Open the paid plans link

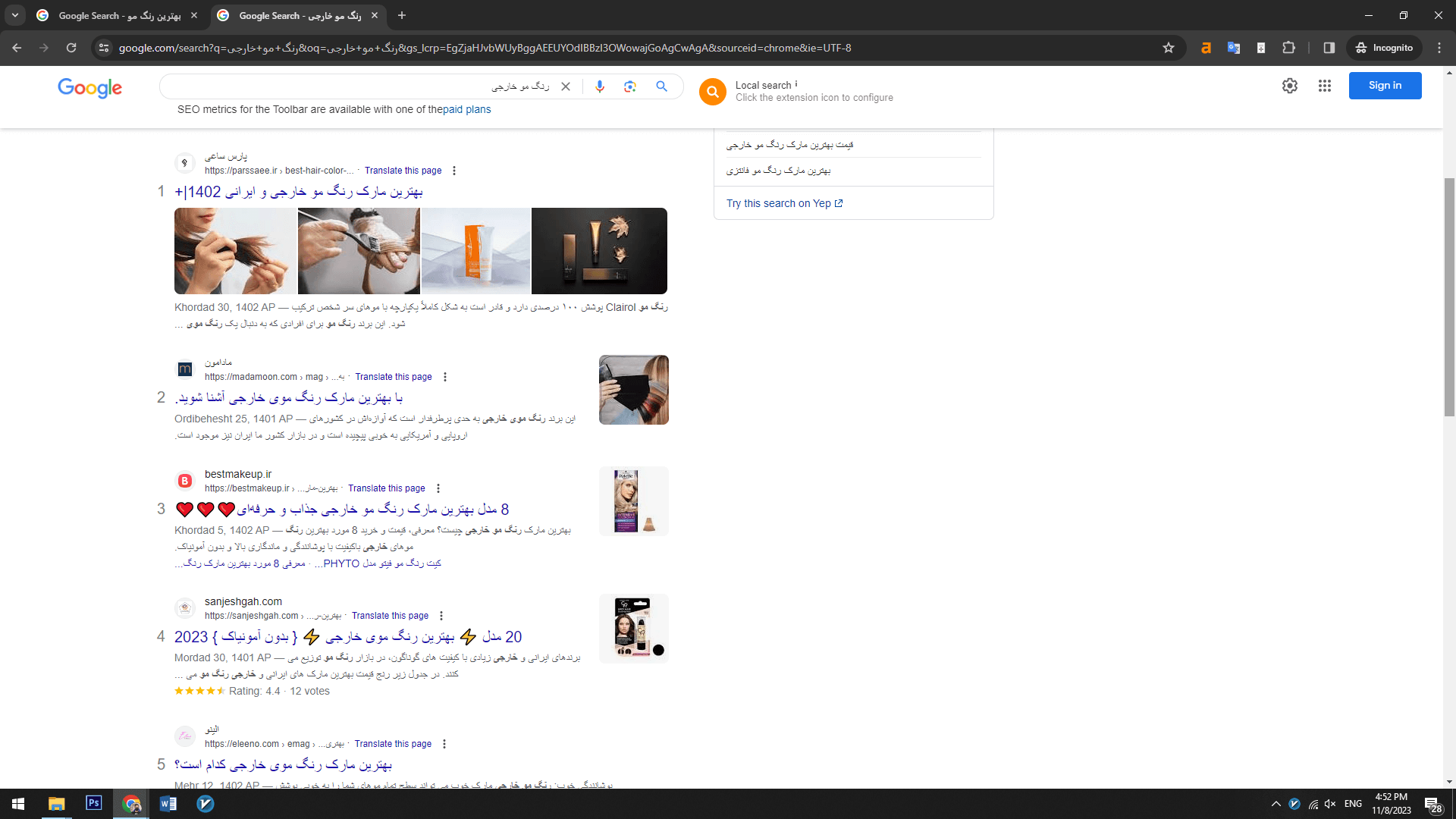coord(467,109)
